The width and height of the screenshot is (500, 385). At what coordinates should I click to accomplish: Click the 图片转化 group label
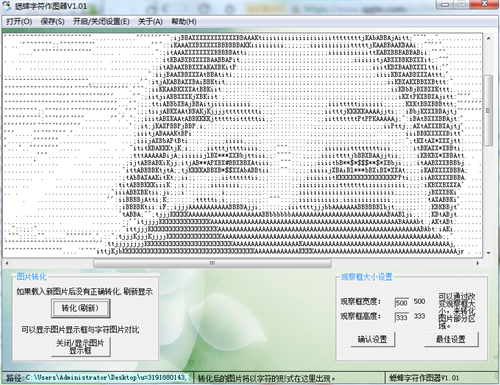32,277
